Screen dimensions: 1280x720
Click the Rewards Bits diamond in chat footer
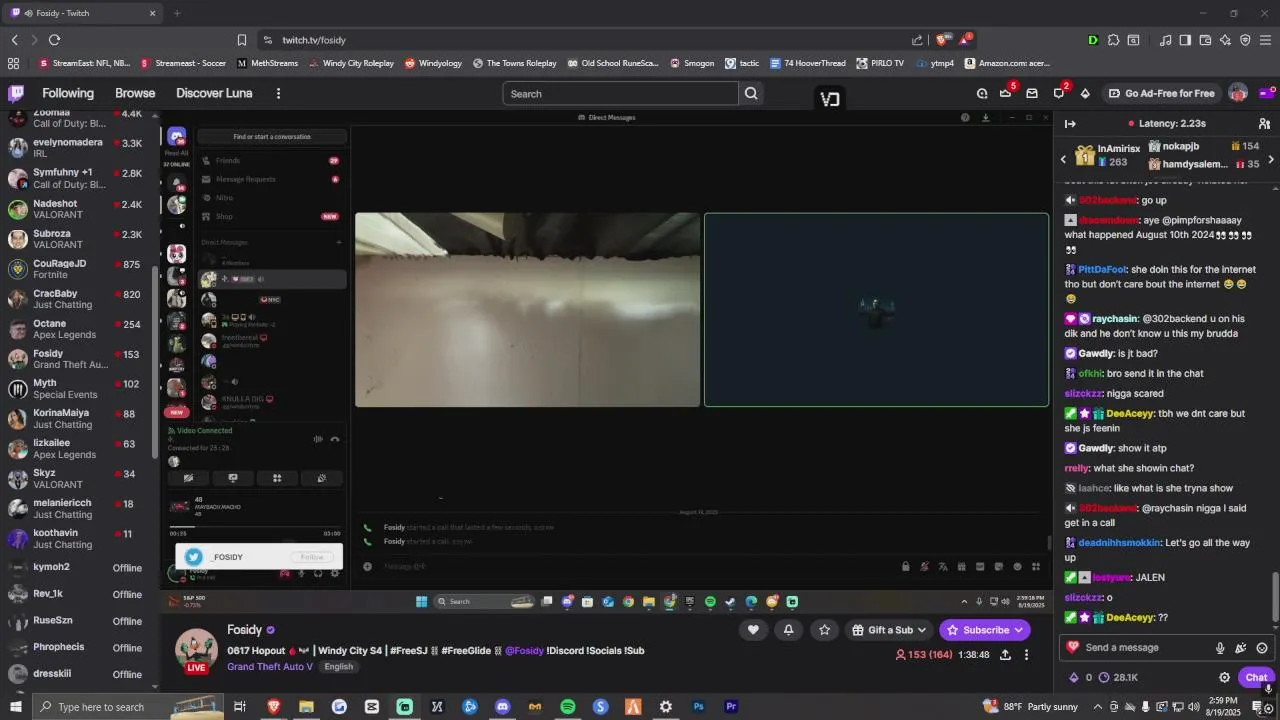tap(1075, 677)
